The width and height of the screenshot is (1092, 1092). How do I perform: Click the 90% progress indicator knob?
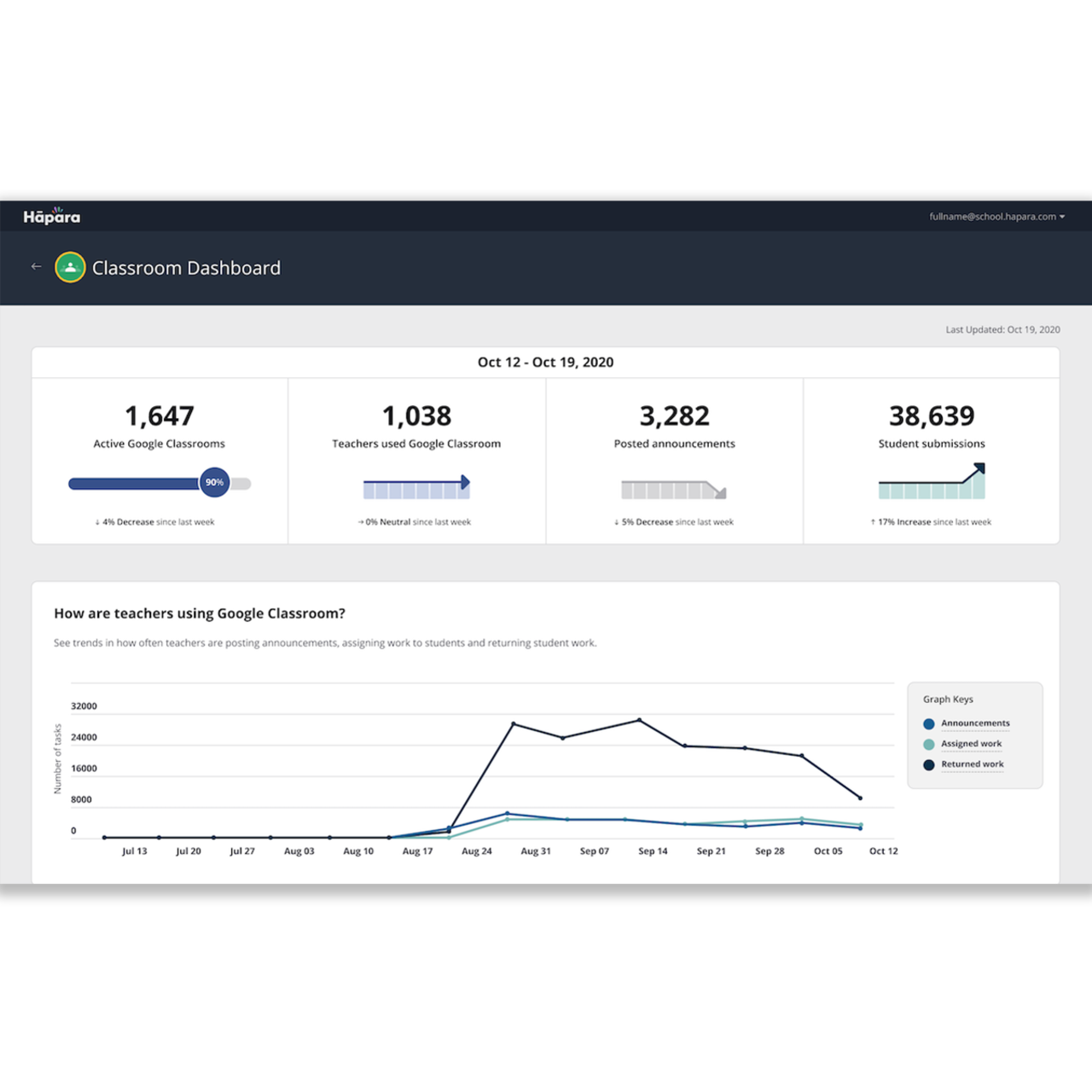(214, 482)
